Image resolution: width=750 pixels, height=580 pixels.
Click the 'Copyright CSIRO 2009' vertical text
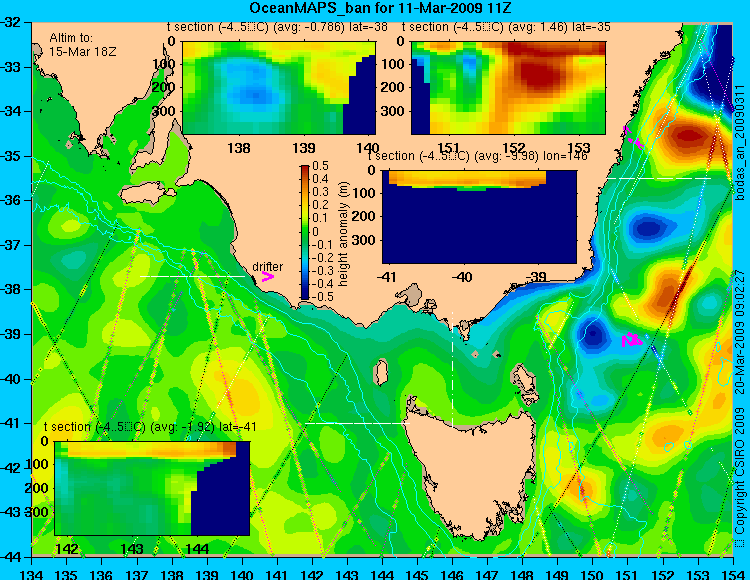tap(740, 471)
